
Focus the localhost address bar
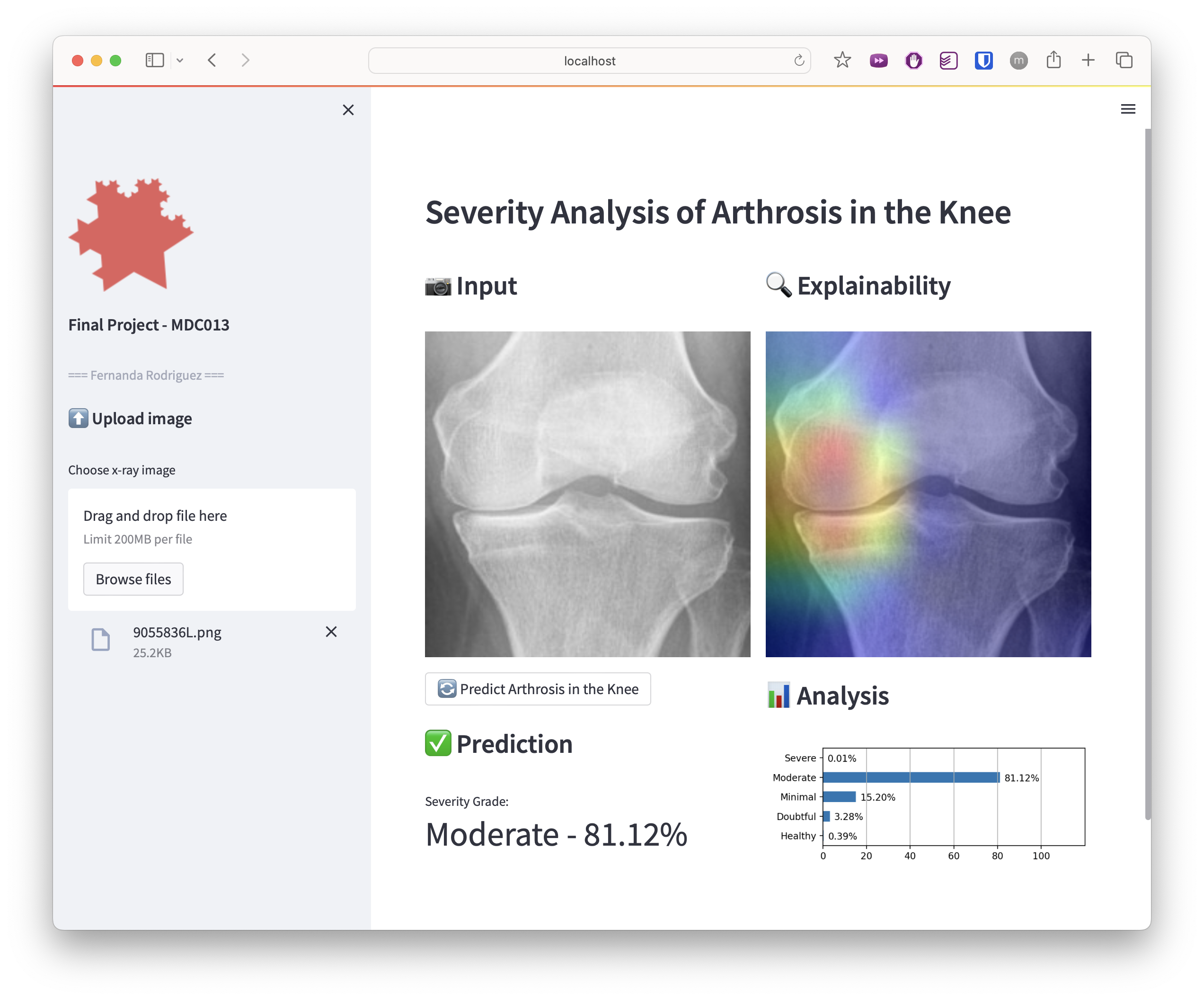click(x=589, y=61)
